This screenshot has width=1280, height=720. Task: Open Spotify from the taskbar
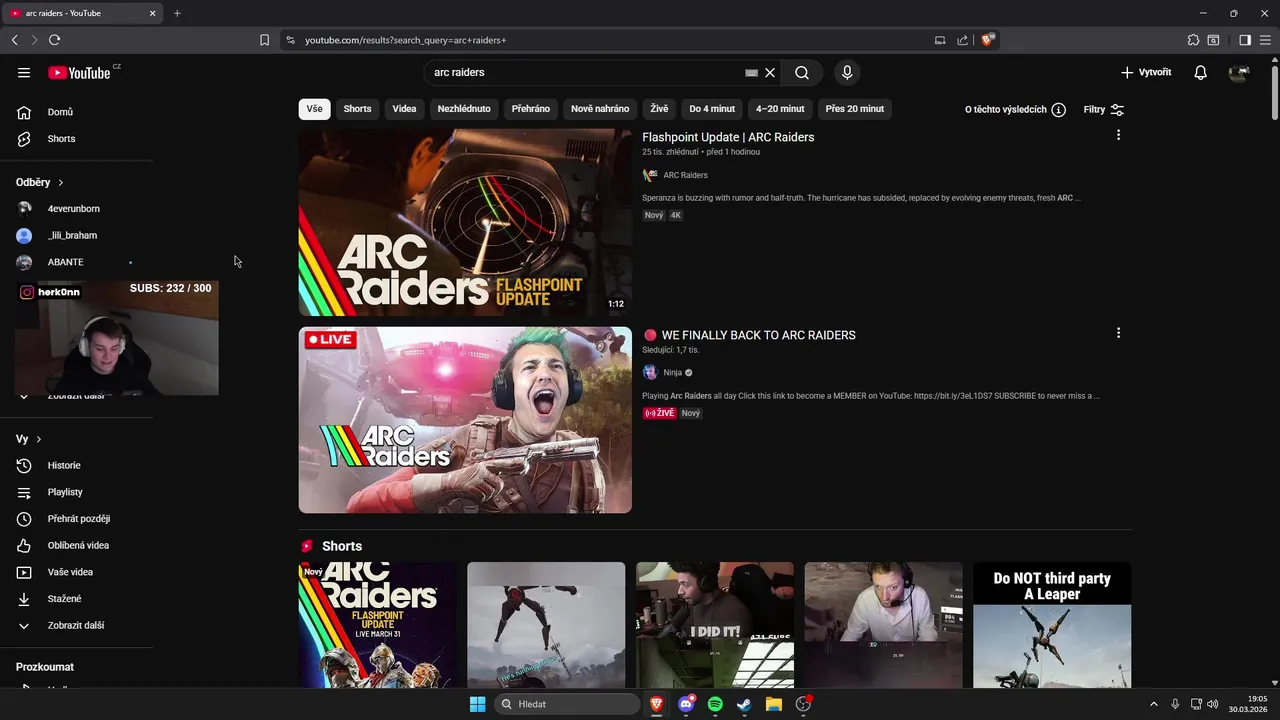[715, 704]
